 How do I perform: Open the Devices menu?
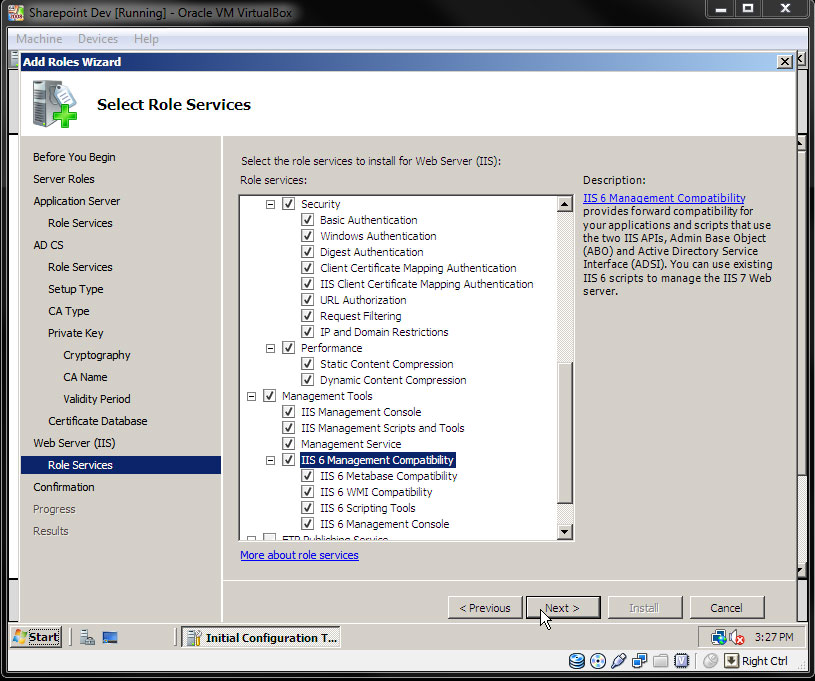pyautogui.click(x=98, y=39)
